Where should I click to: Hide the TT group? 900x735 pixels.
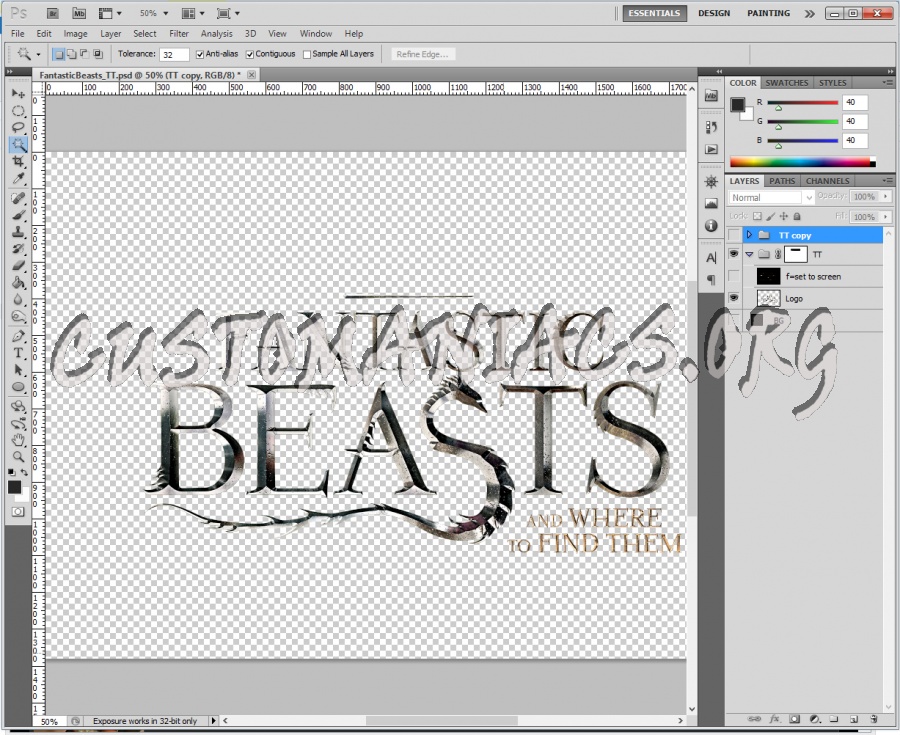tap(734, 254)
